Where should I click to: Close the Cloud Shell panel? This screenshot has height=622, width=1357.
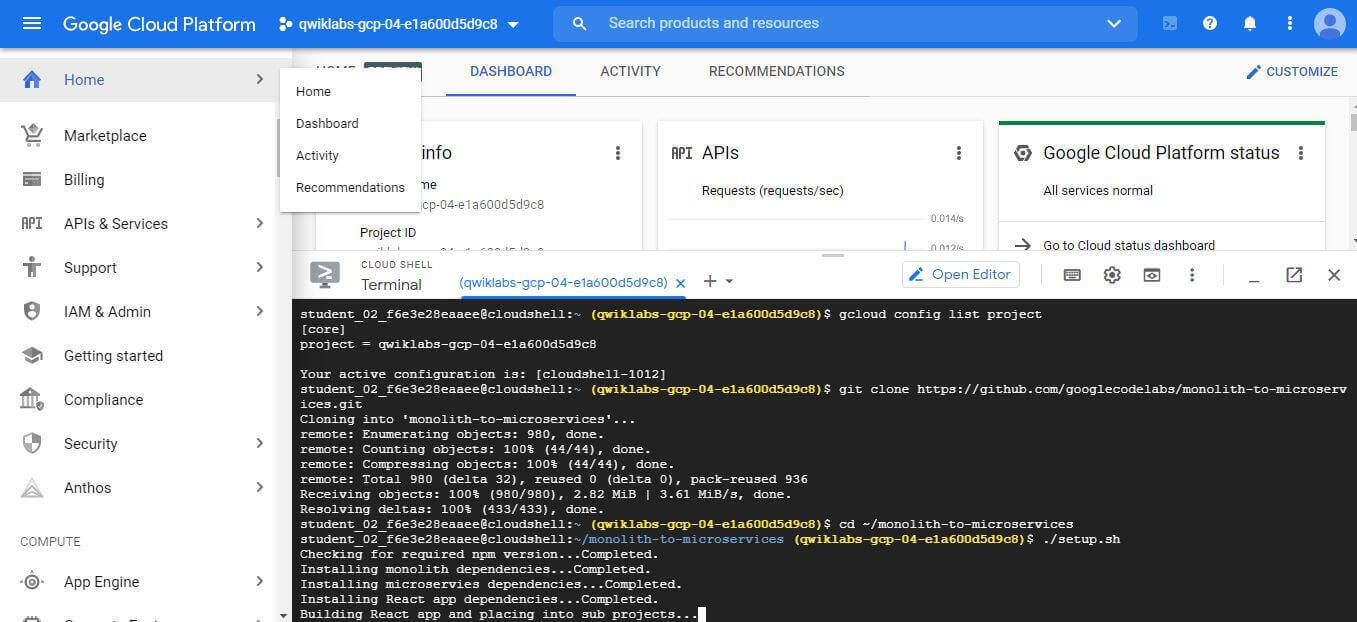point(1334,275)
